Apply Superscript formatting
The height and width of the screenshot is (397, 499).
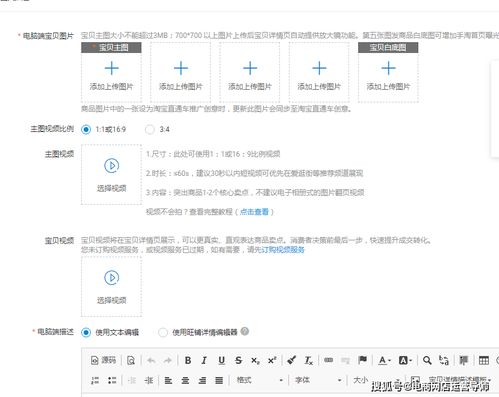[272, 360]
